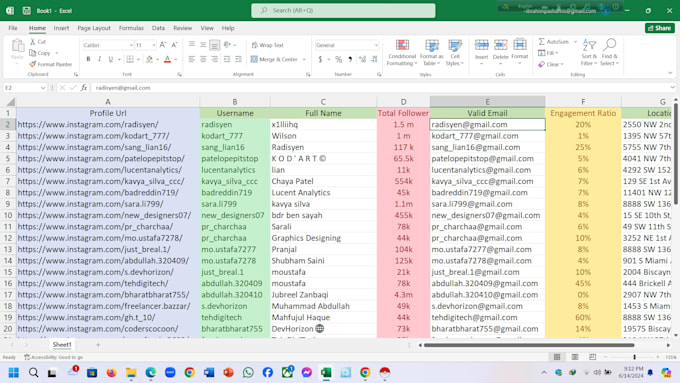Open Format as Table
The height and width of the screenshot is (383, 680).
[x=432, y=52]
